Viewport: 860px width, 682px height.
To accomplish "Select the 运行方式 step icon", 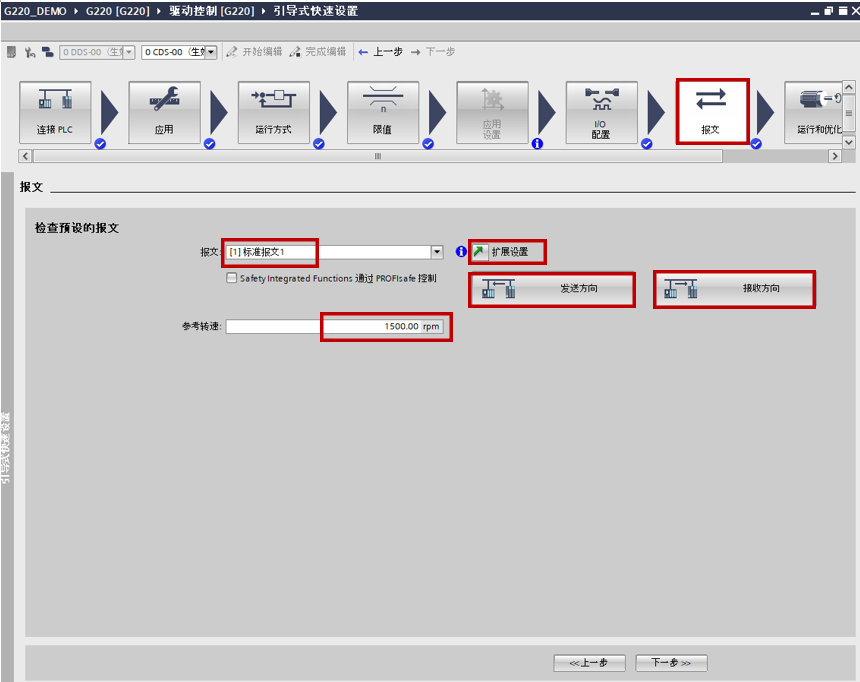I will 273,112.
